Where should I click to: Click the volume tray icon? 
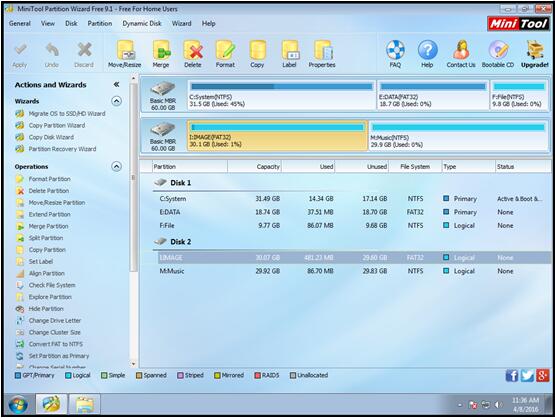(499, 405)
